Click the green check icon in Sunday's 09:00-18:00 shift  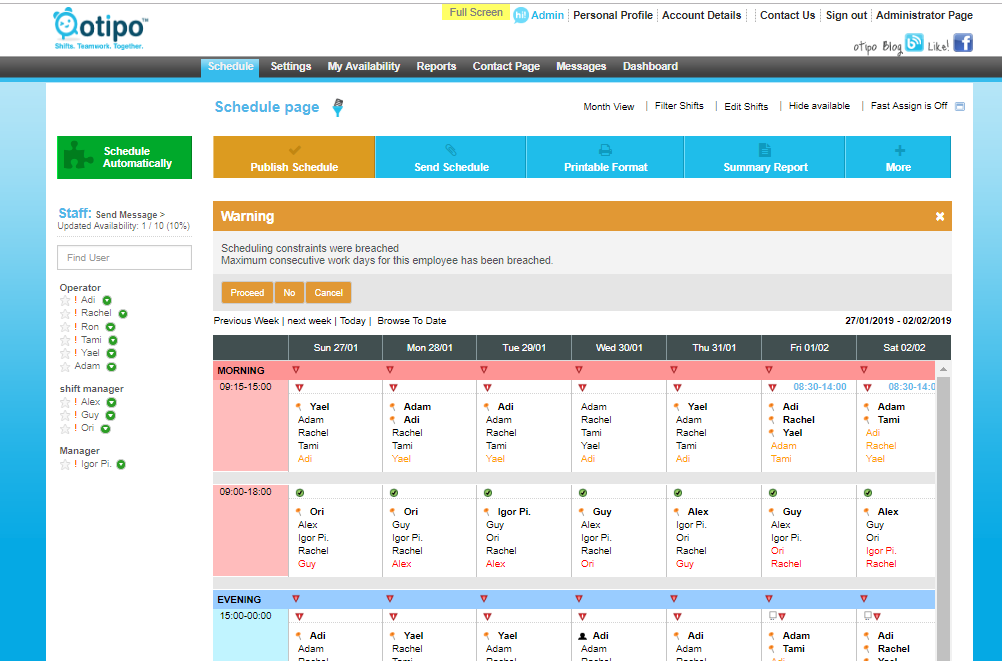(298, 493)
